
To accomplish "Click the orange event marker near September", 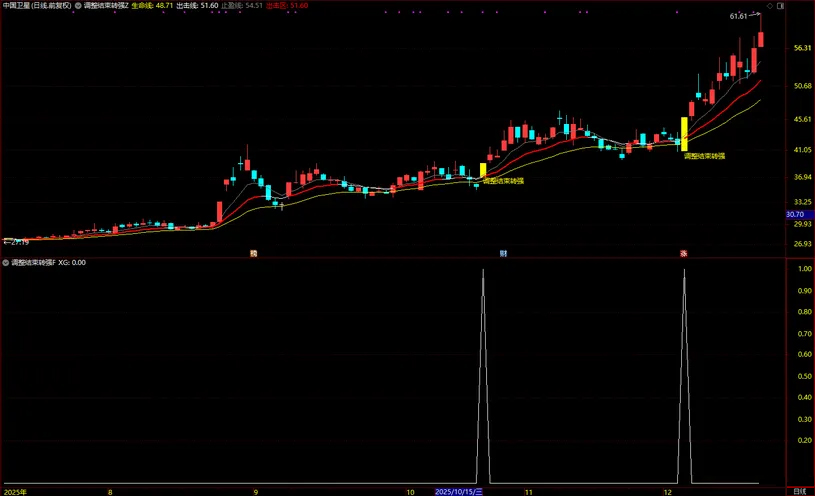I will click(x=254, y=254).
